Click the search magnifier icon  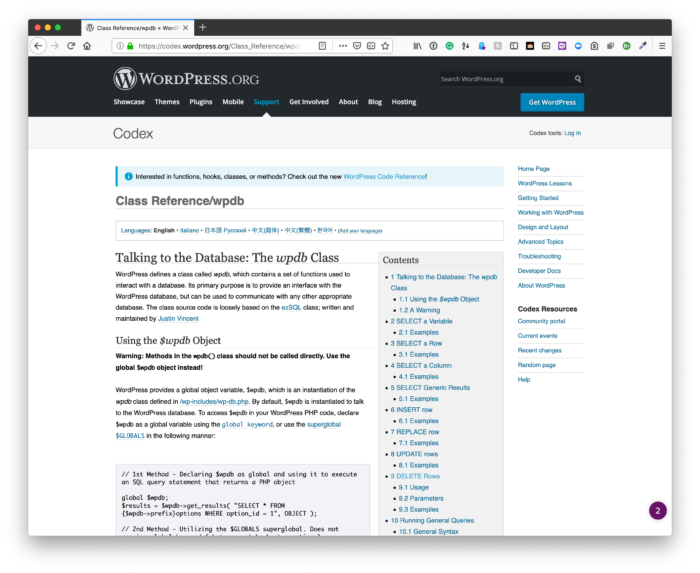click(578, 79)
